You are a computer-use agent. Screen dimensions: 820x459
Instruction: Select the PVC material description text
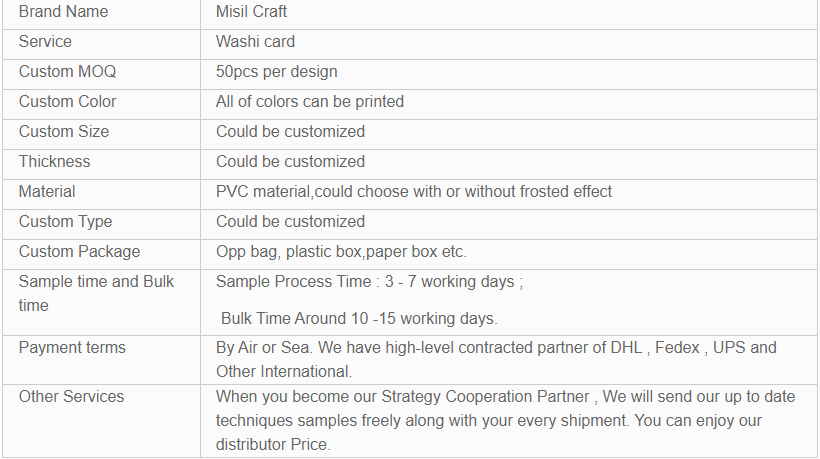[x=414, y=191]
